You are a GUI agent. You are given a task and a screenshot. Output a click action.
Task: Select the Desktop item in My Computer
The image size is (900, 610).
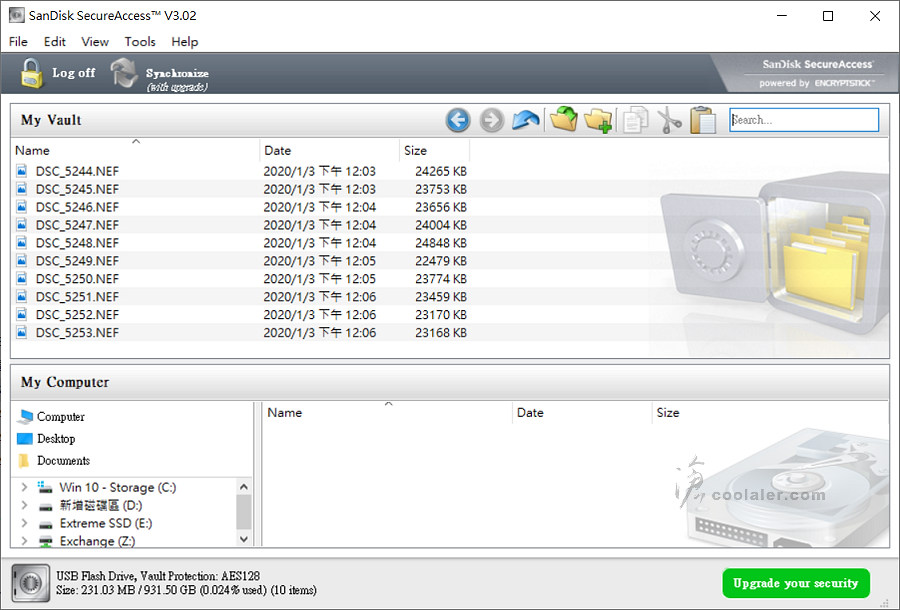(55, 439)
